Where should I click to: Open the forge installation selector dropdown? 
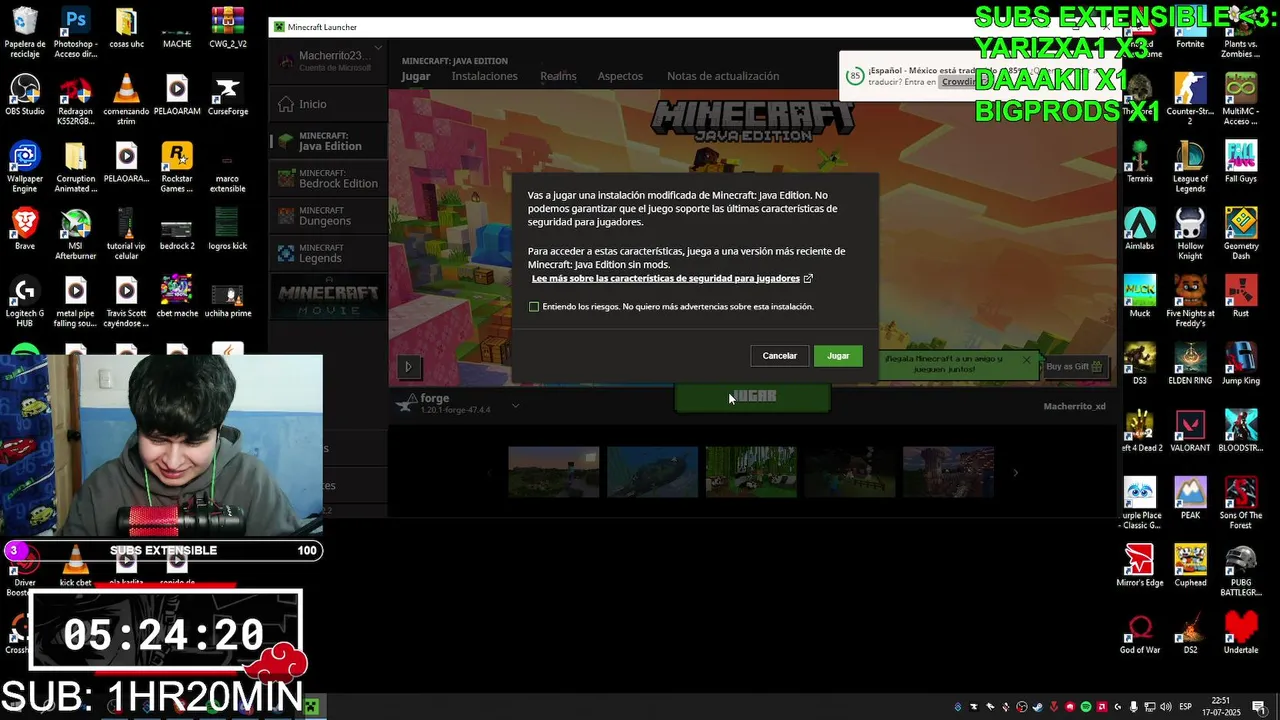coord(515,405)
